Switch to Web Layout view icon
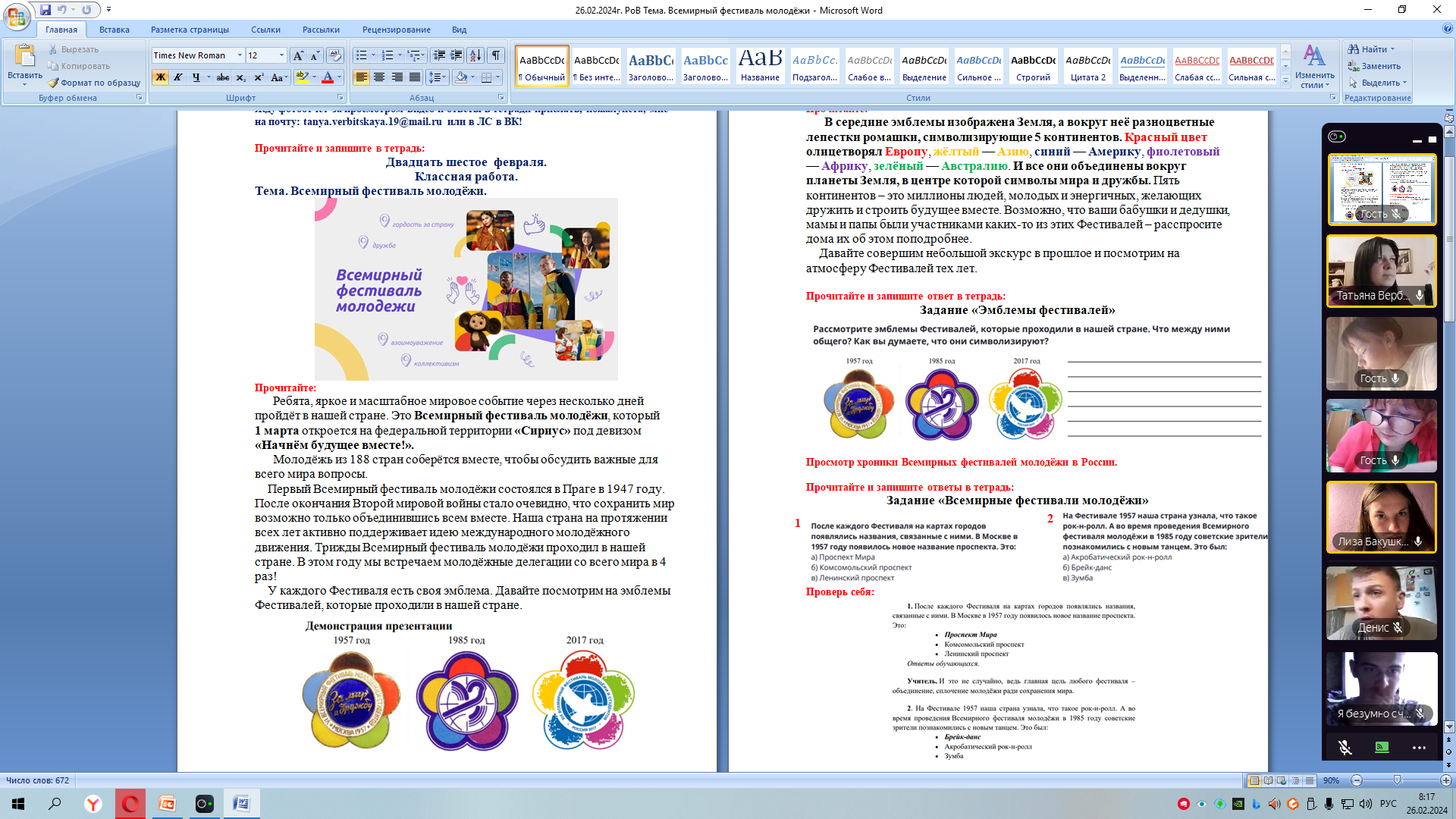 pos(1282,780)
